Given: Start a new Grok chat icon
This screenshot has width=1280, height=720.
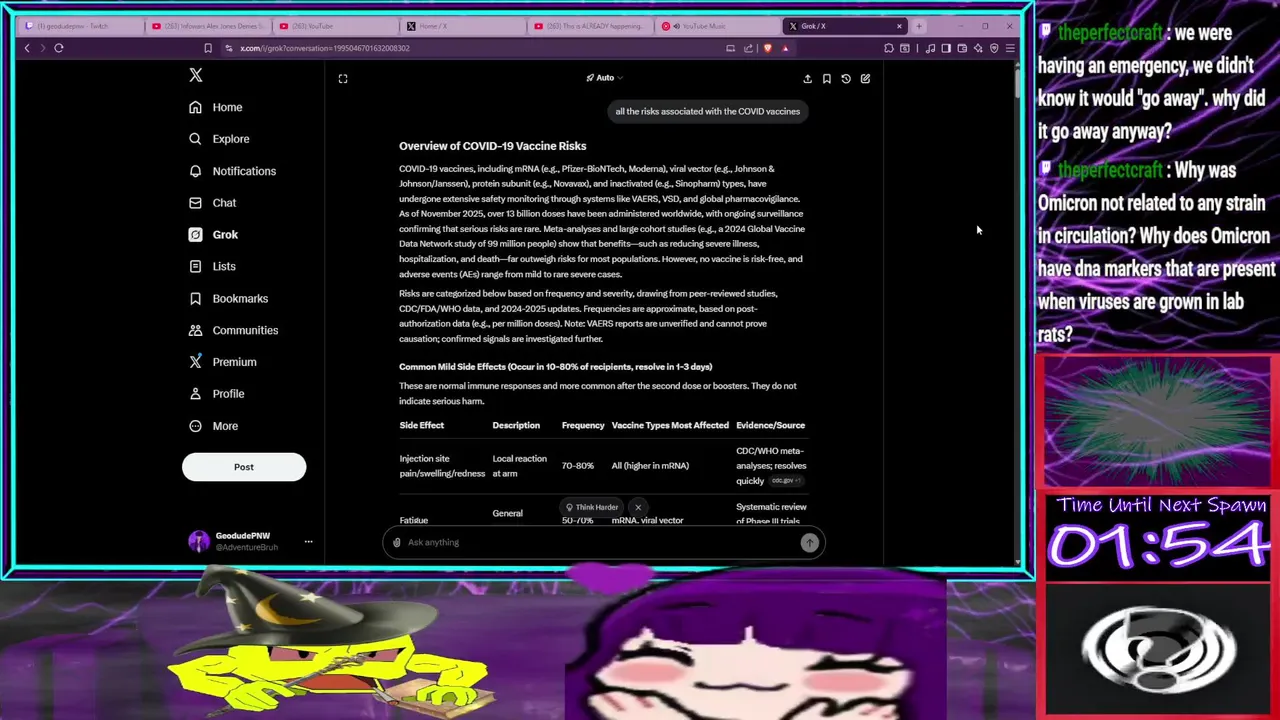Looking at the screenshot, I should click(x=865, y=78).
